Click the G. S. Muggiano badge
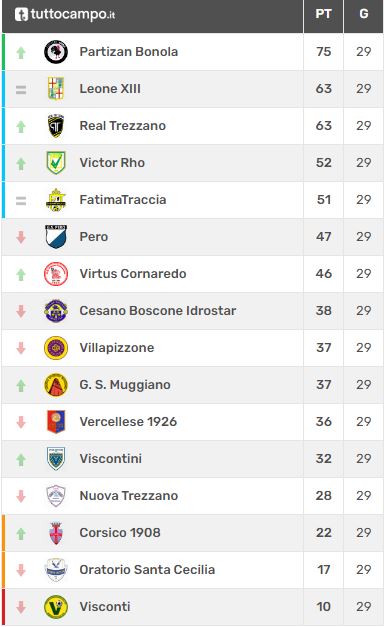 pos(56,385)
